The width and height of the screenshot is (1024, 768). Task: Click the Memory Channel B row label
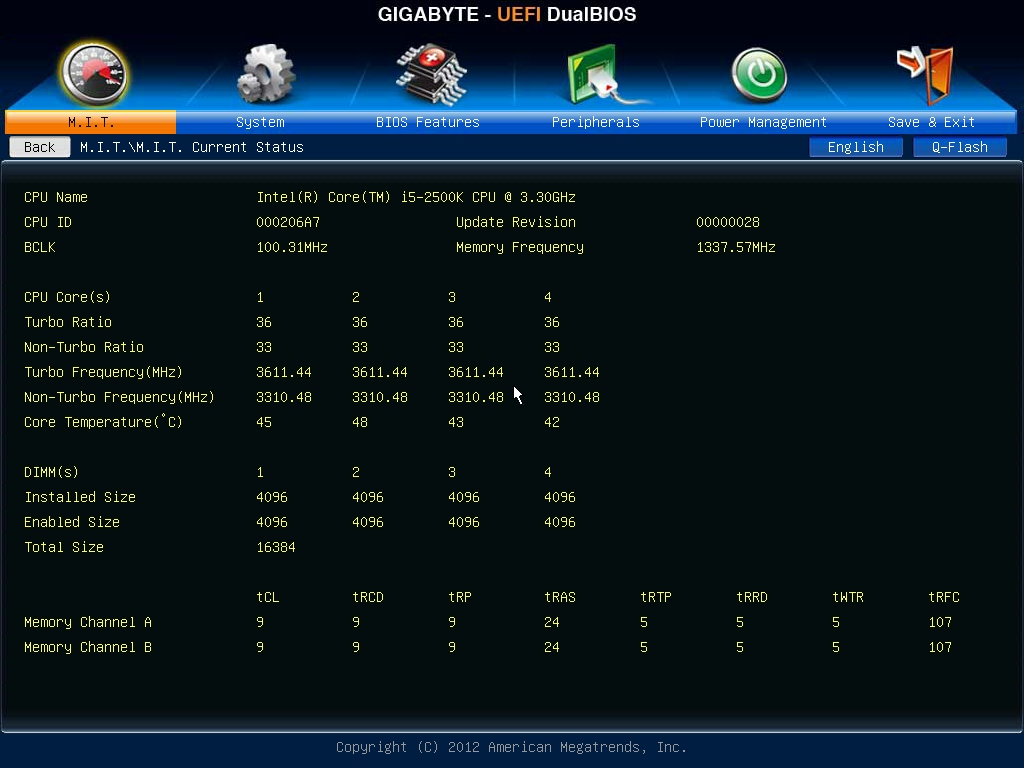point(88,647)
